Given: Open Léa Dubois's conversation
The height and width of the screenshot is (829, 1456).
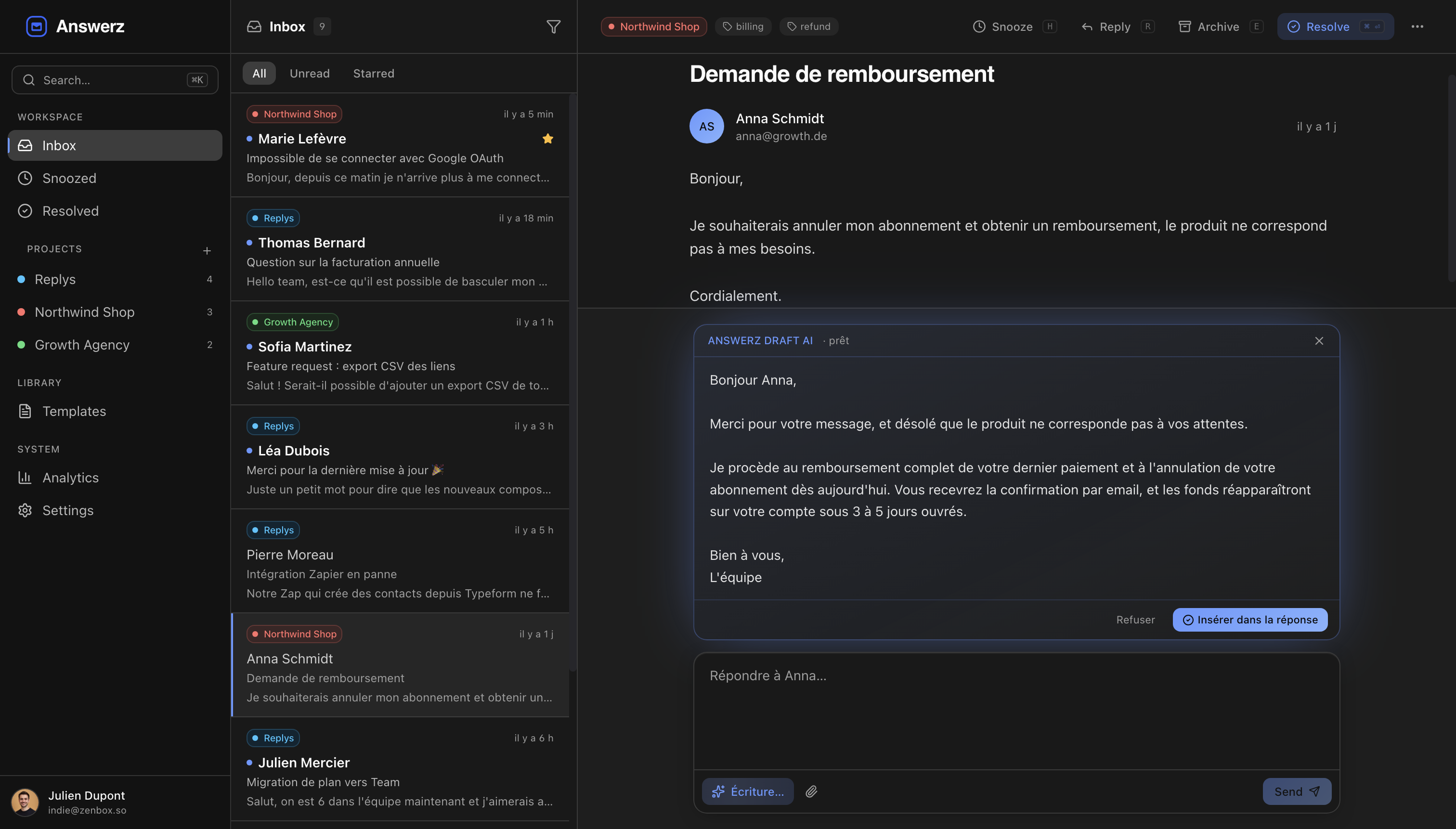Looking at the screenshot, I should click(400, 457).
